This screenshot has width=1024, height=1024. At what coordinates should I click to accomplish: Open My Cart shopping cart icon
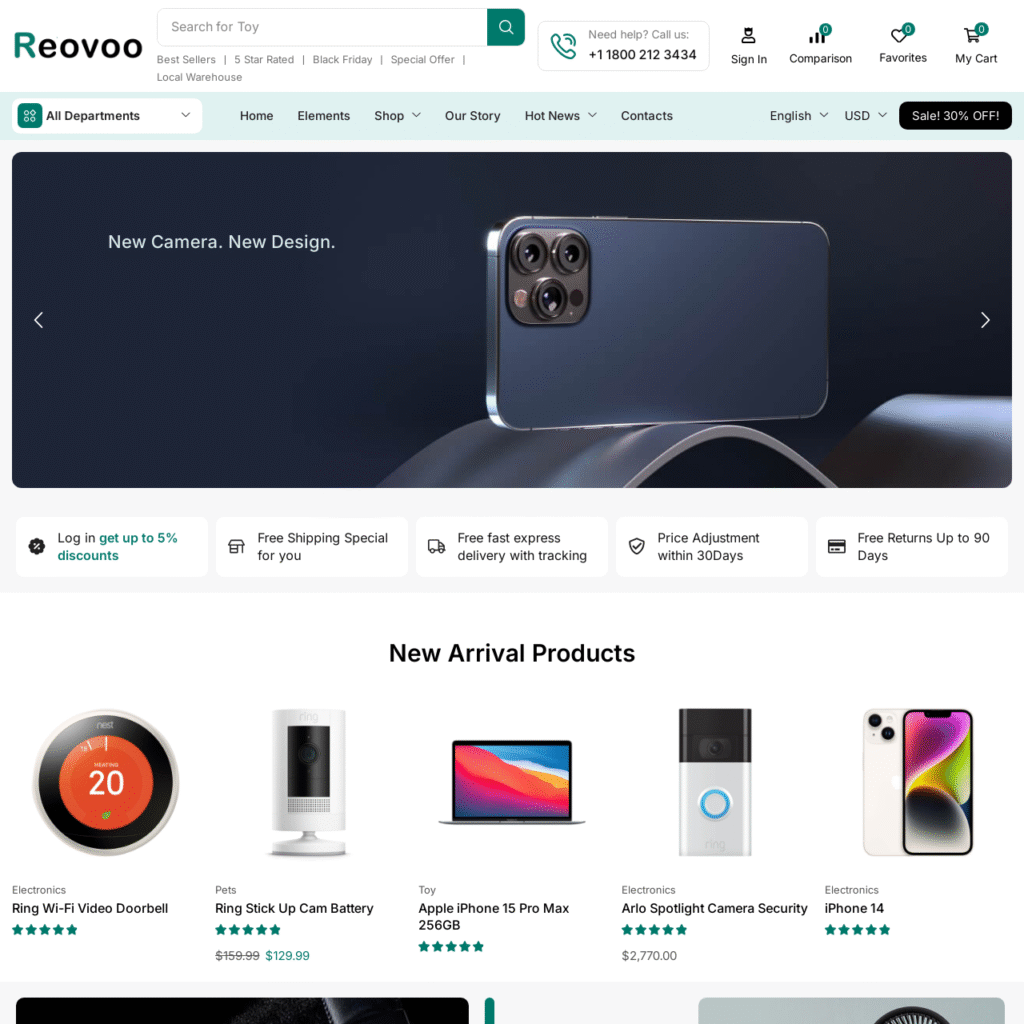pyautogui.click(x=974, y=35)
